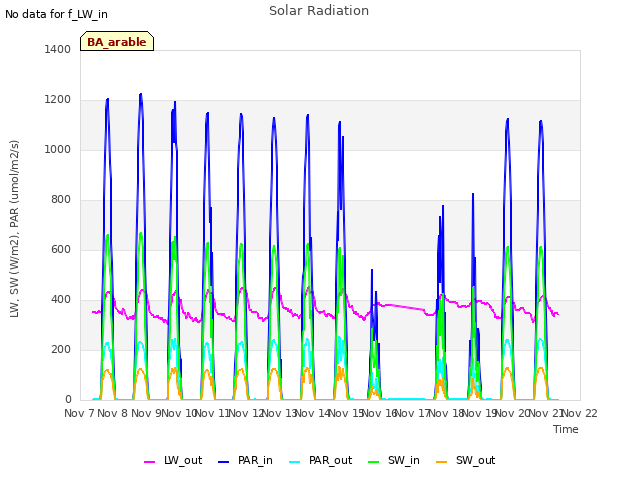Click the 'No data for f_LW_in' message
This screenshot has width=640, height=480.
point(56,14)
